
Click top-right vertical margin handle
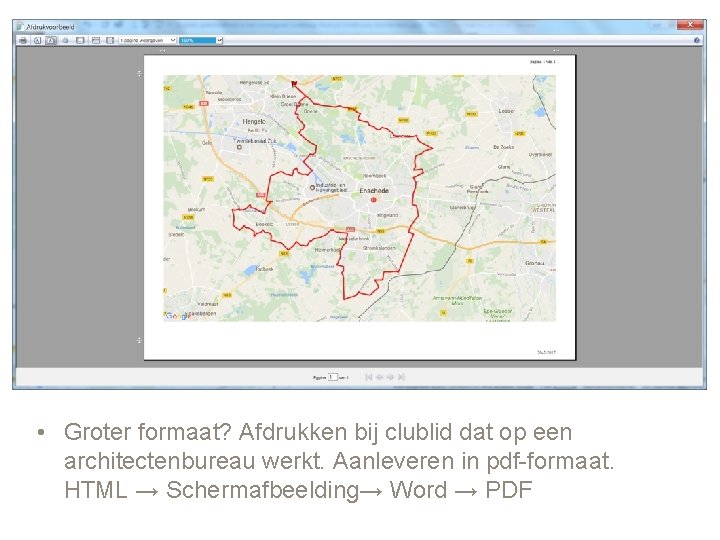pos(556,51)
